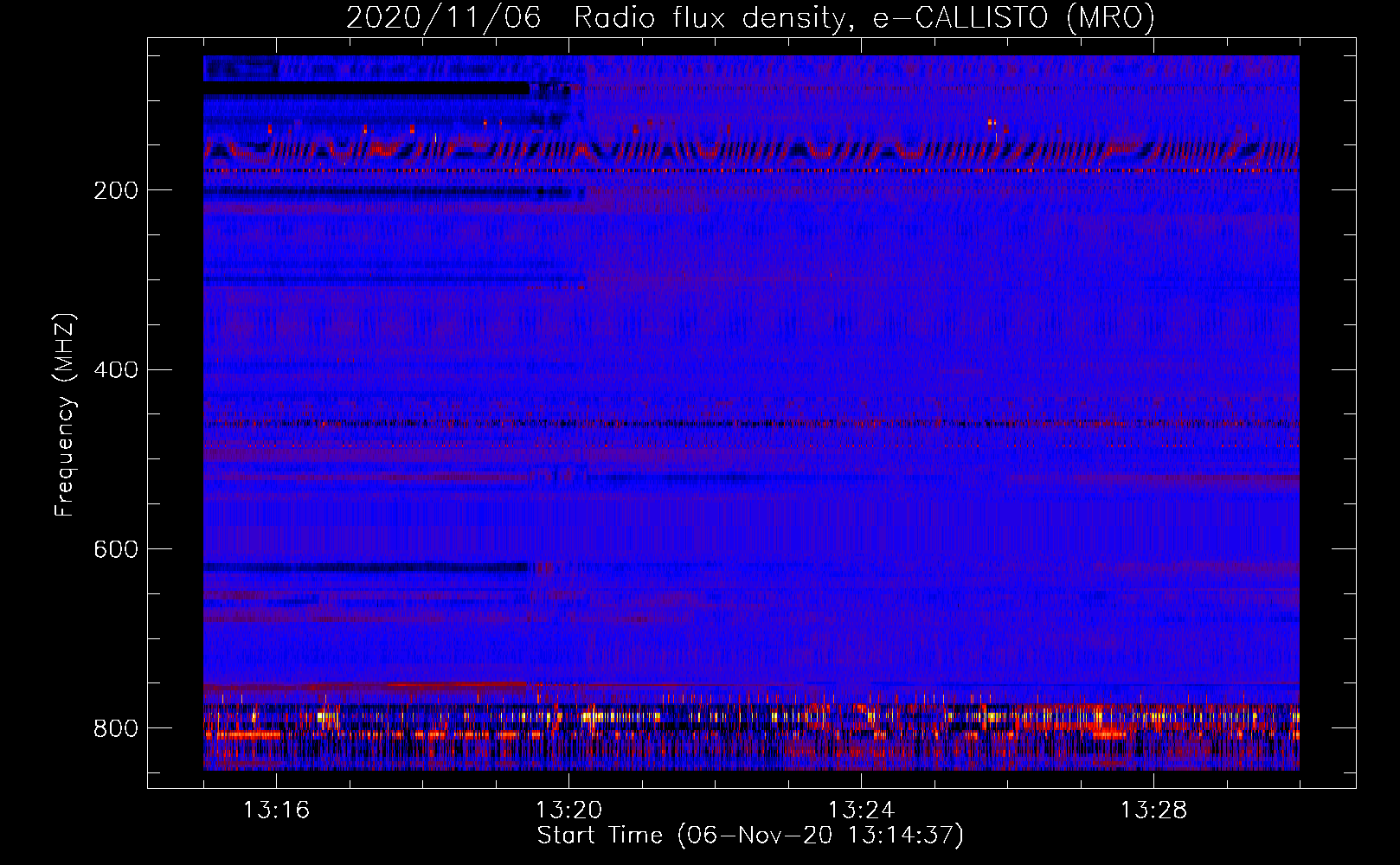Click the 'Start Time (06-Nov-20 13:14:37)' label
Viewport: 1400px width, 865px height.
tap(750, 836)
